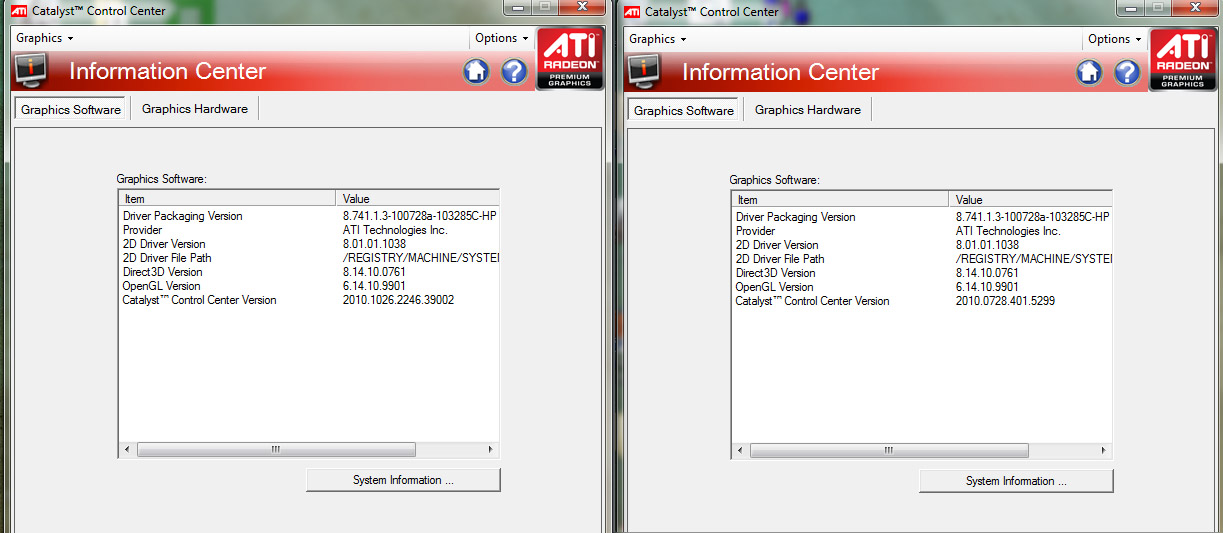
Task: Click Item column header in right window
Action: tap(840, 199)
